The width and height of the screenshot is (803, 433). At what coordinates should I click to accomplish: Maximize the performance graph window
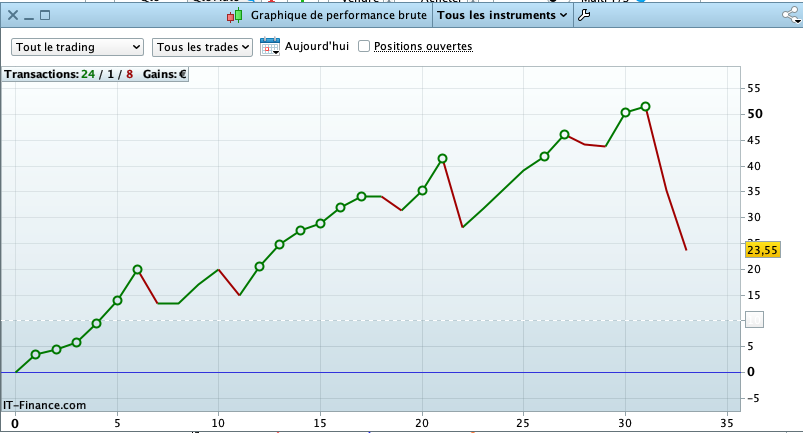tap(45, 15)
